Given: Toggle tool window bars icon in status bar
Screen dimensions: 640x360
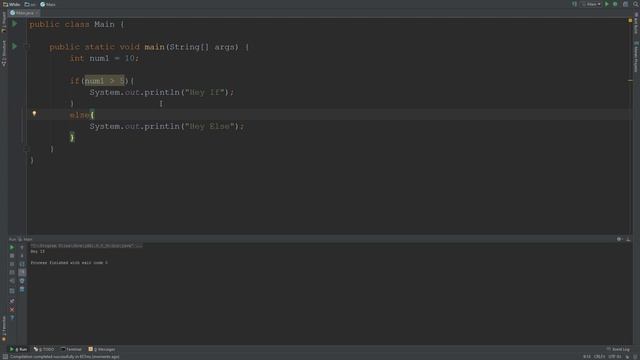Looking at the screenshot, I should pos(5,357).
